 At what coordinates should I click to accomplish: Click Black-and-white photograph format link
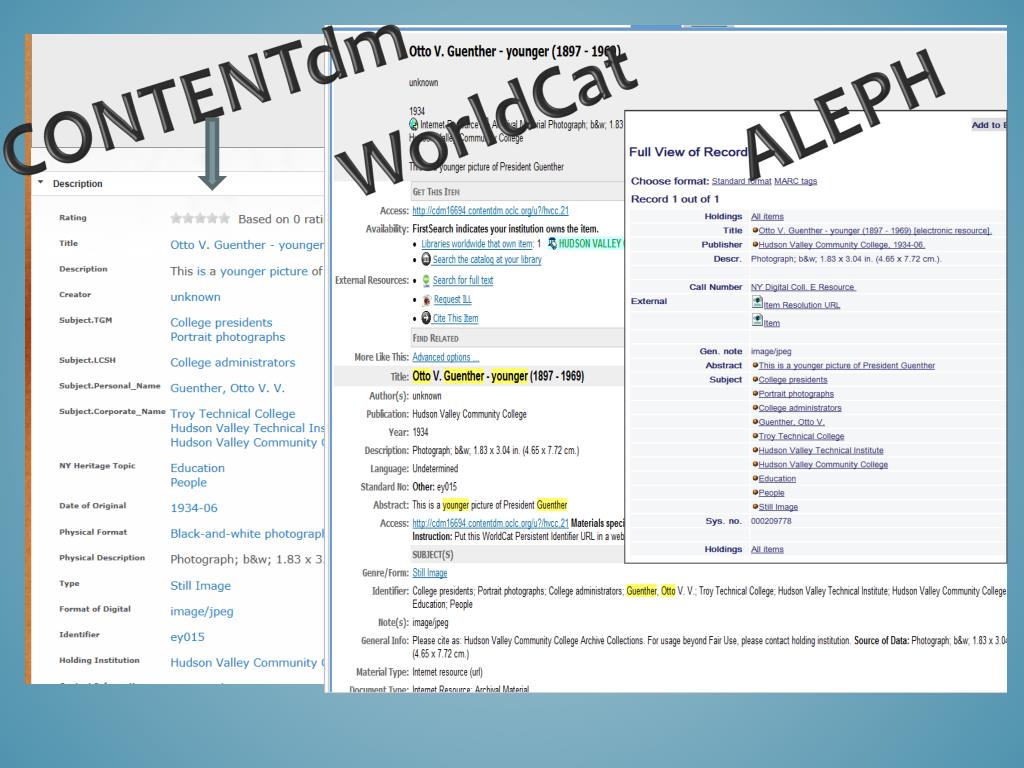click(x=247, y=534)
